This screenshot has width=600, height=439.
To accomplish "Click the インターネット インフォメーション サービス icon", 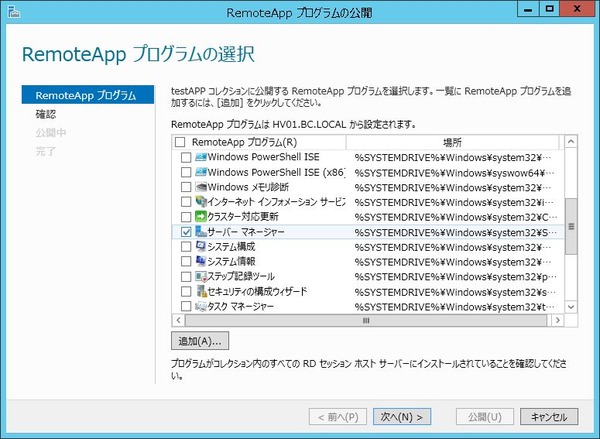I will (x=201, y=201).
